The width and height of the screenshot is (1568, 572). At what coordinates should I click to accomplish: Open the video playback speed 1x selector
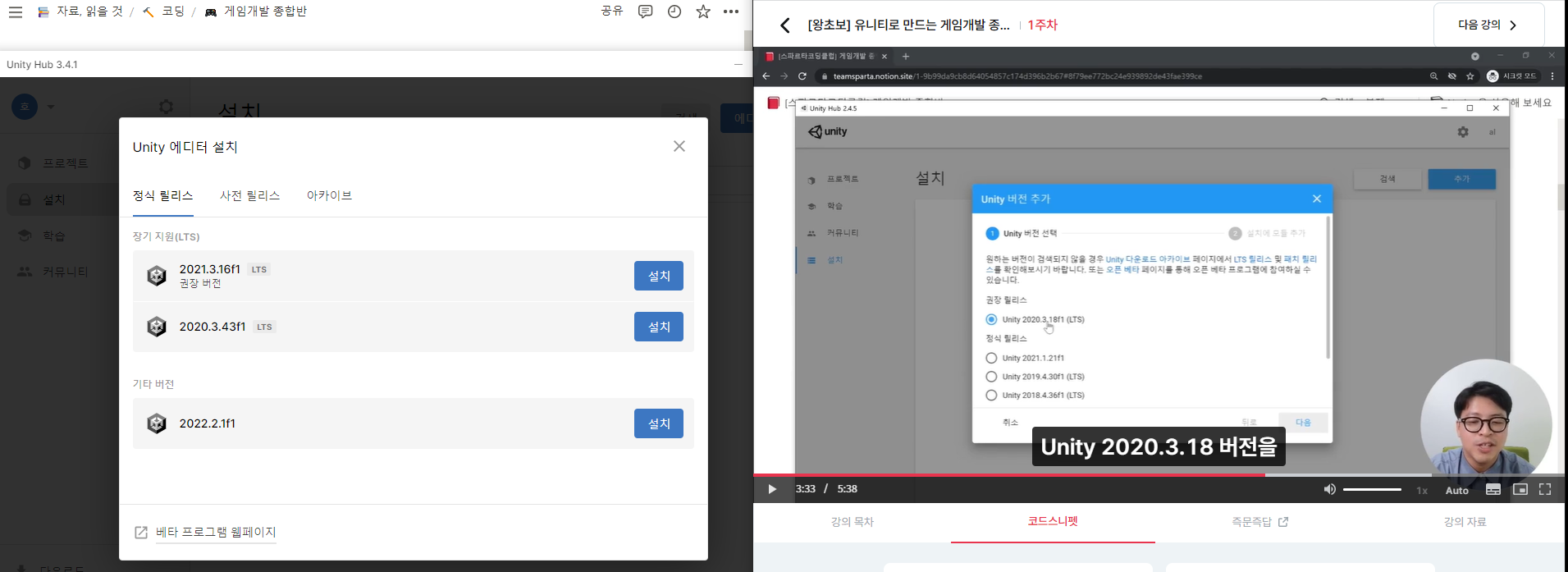[x=1422, y=490]
